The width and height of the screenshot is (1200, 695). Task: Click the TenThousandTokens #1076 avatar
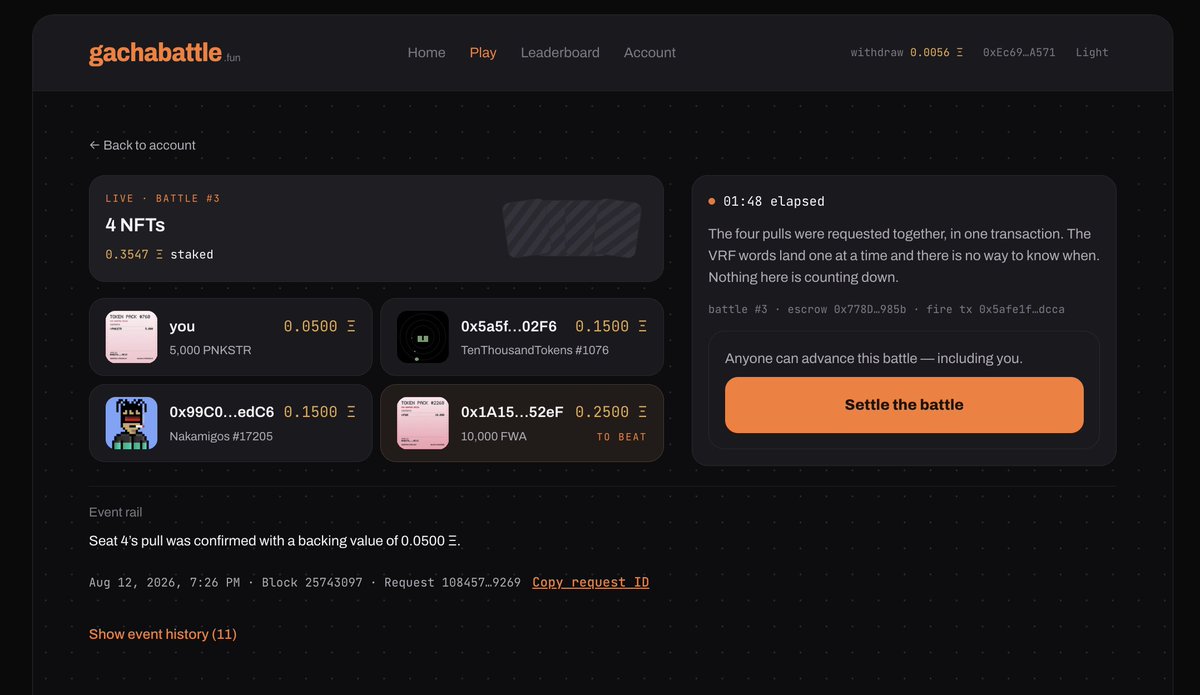(x=422, y=337)
